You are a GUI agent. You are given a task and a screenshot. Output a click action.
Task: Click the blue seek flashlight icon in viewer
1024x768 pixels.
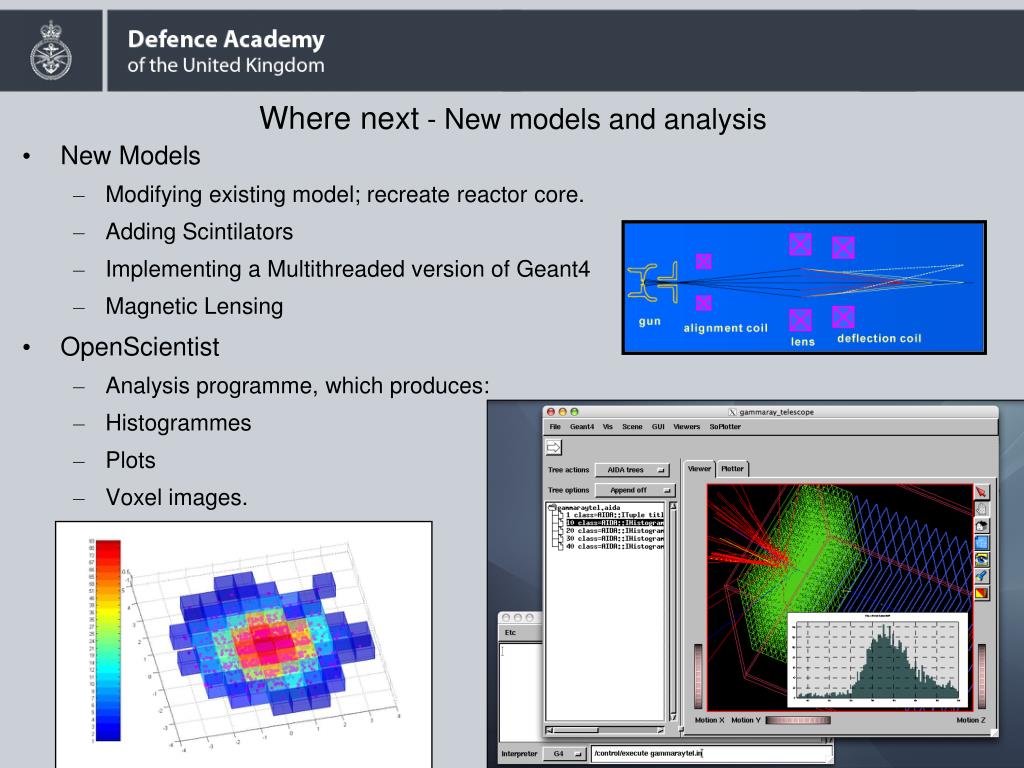click(981, 577)
